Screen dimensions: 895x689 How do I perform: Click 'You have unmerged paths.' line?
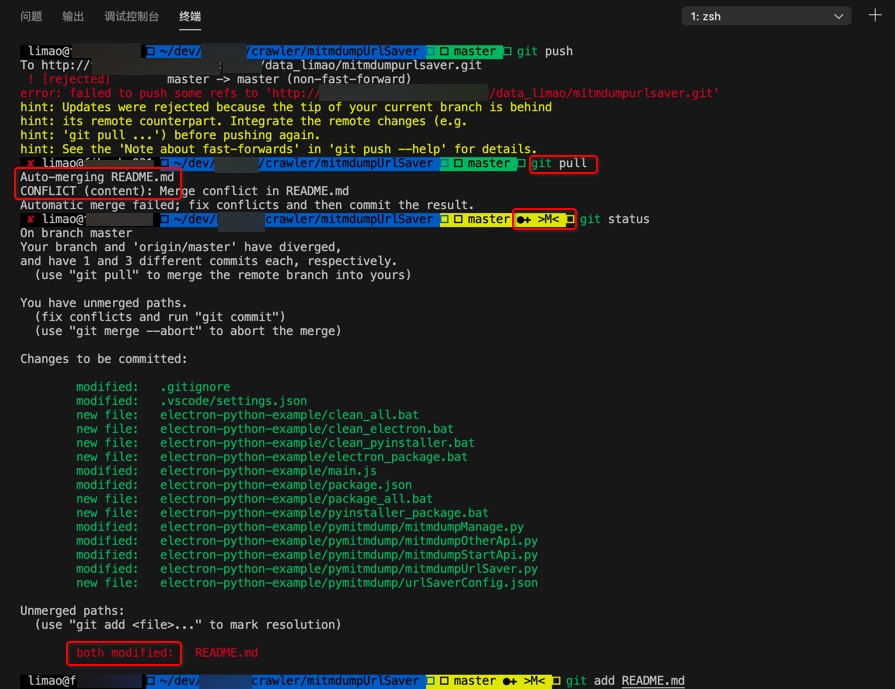tap(103, 303)
